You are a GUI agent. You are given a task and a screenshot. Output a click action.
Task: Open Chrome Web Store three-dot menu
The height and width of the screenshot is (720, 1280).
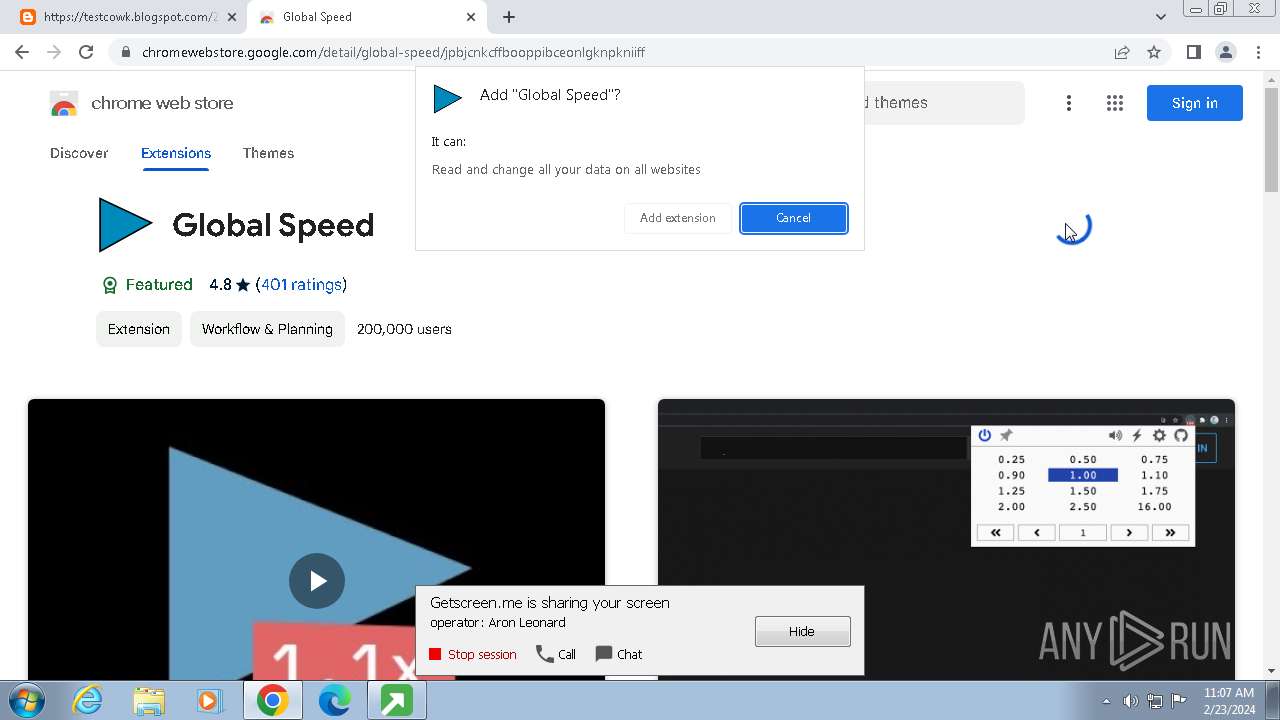pos(1069,103)
